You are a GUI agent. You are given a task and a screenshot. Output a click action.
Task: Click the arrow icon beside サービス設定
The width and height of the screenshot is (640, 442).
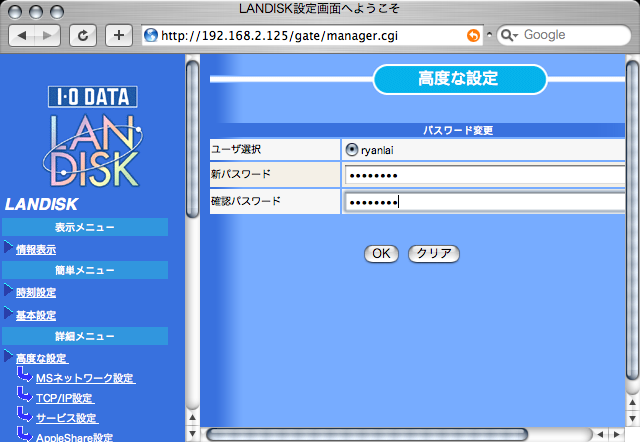click(x=24, y=414)
